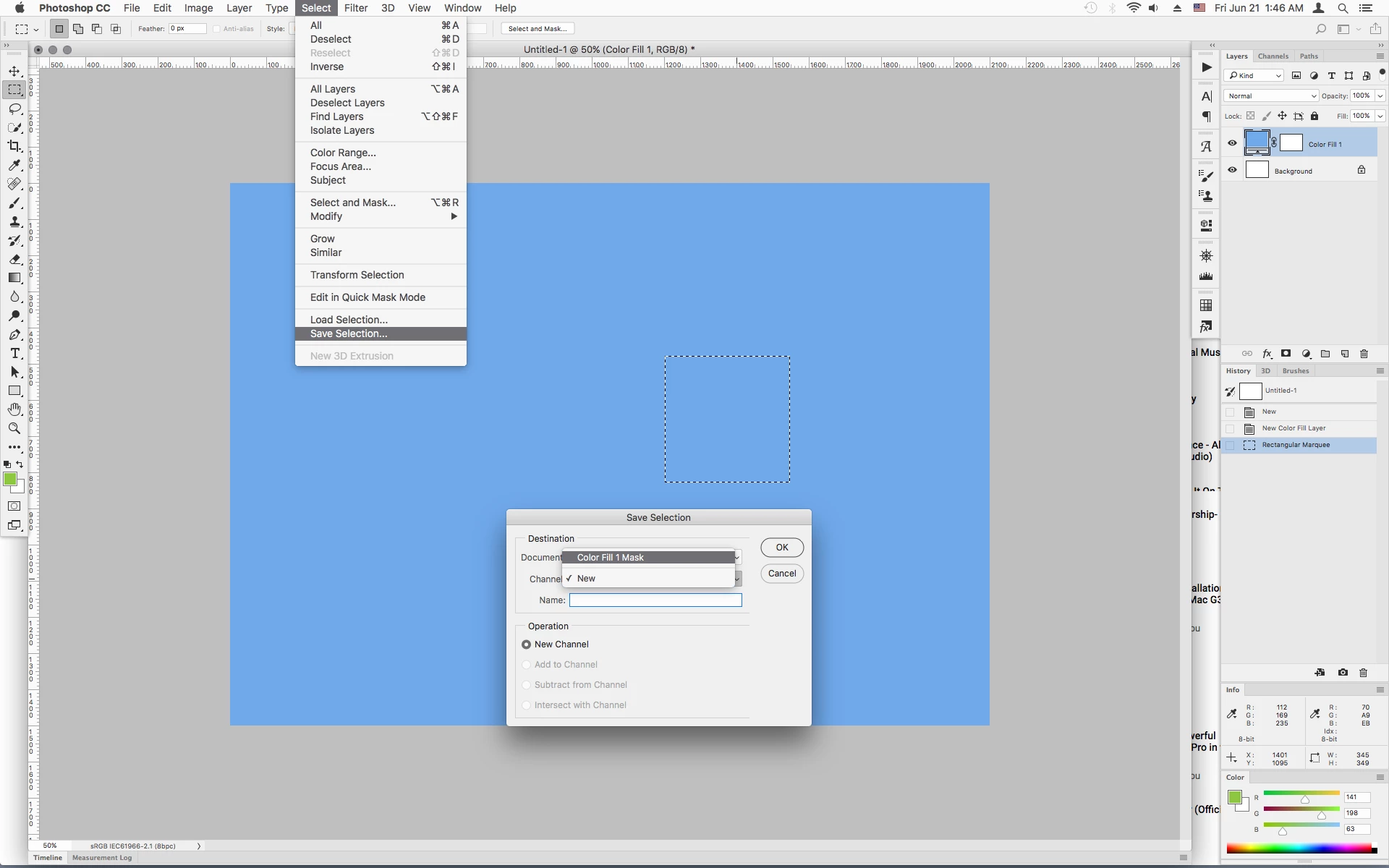
Task: Switch to the Channels tab
Action: [x=1273, y=56]
